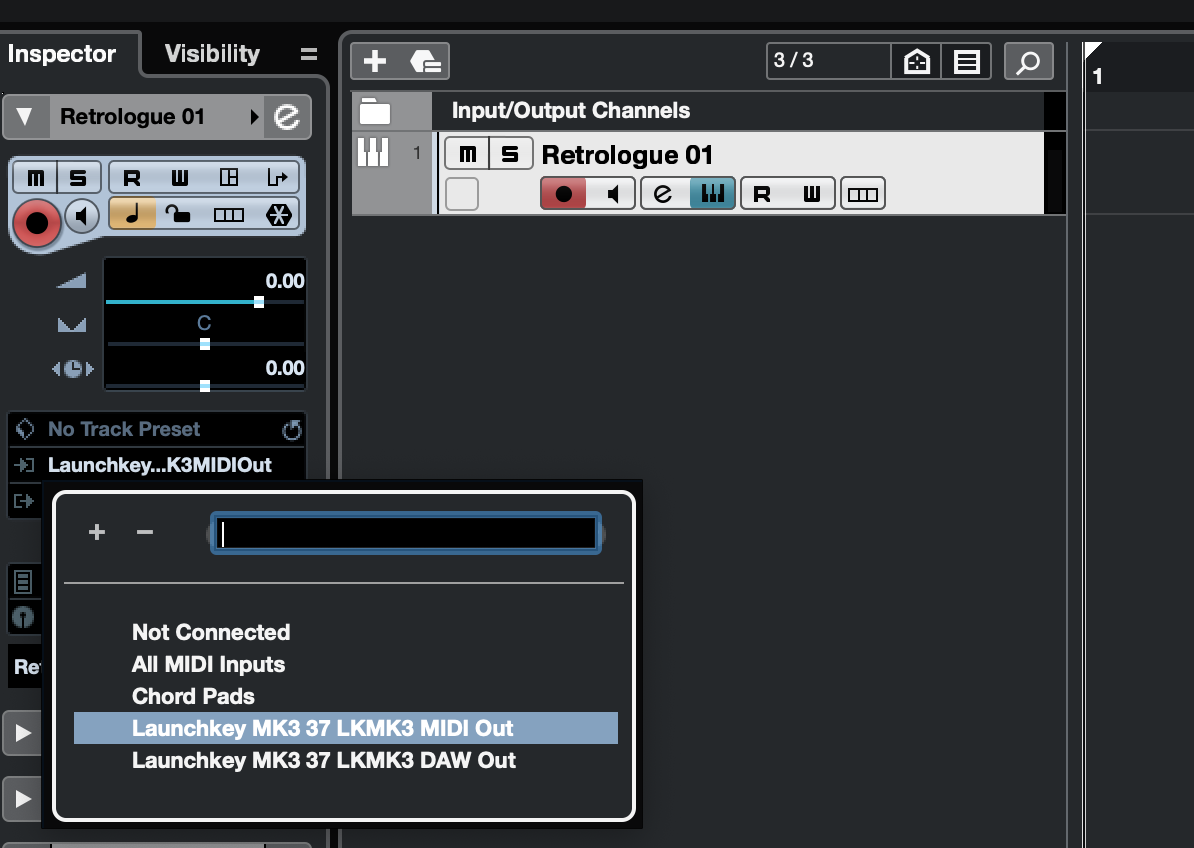Click the freeze channel snowflake icon

[x=278, y=215]
